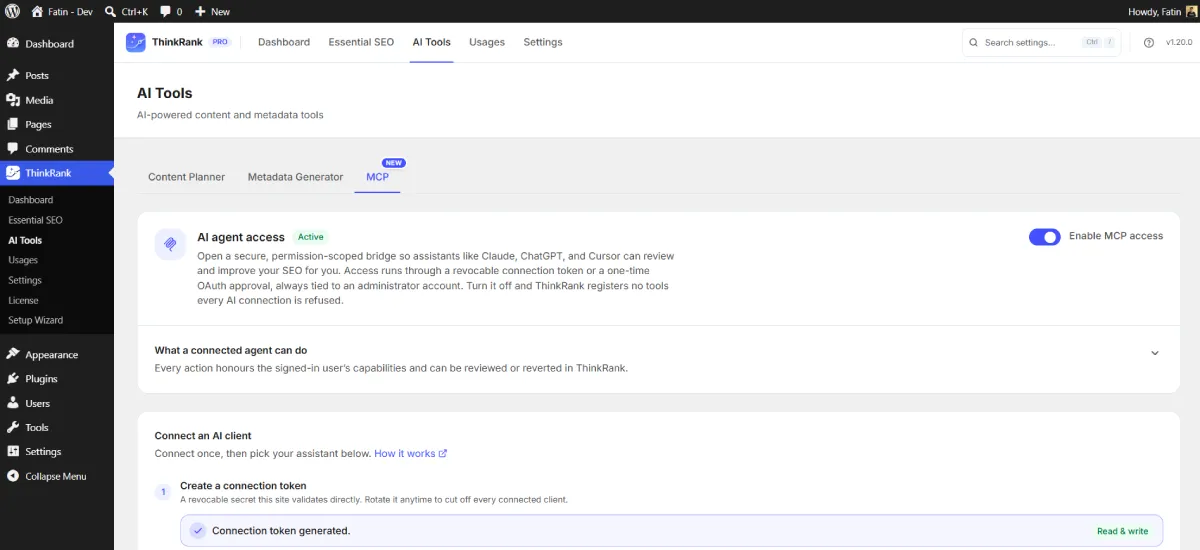Toggle the Enable MCP access switch
This screenshot has width=1200, height=550.
[x=1044, y=237]
